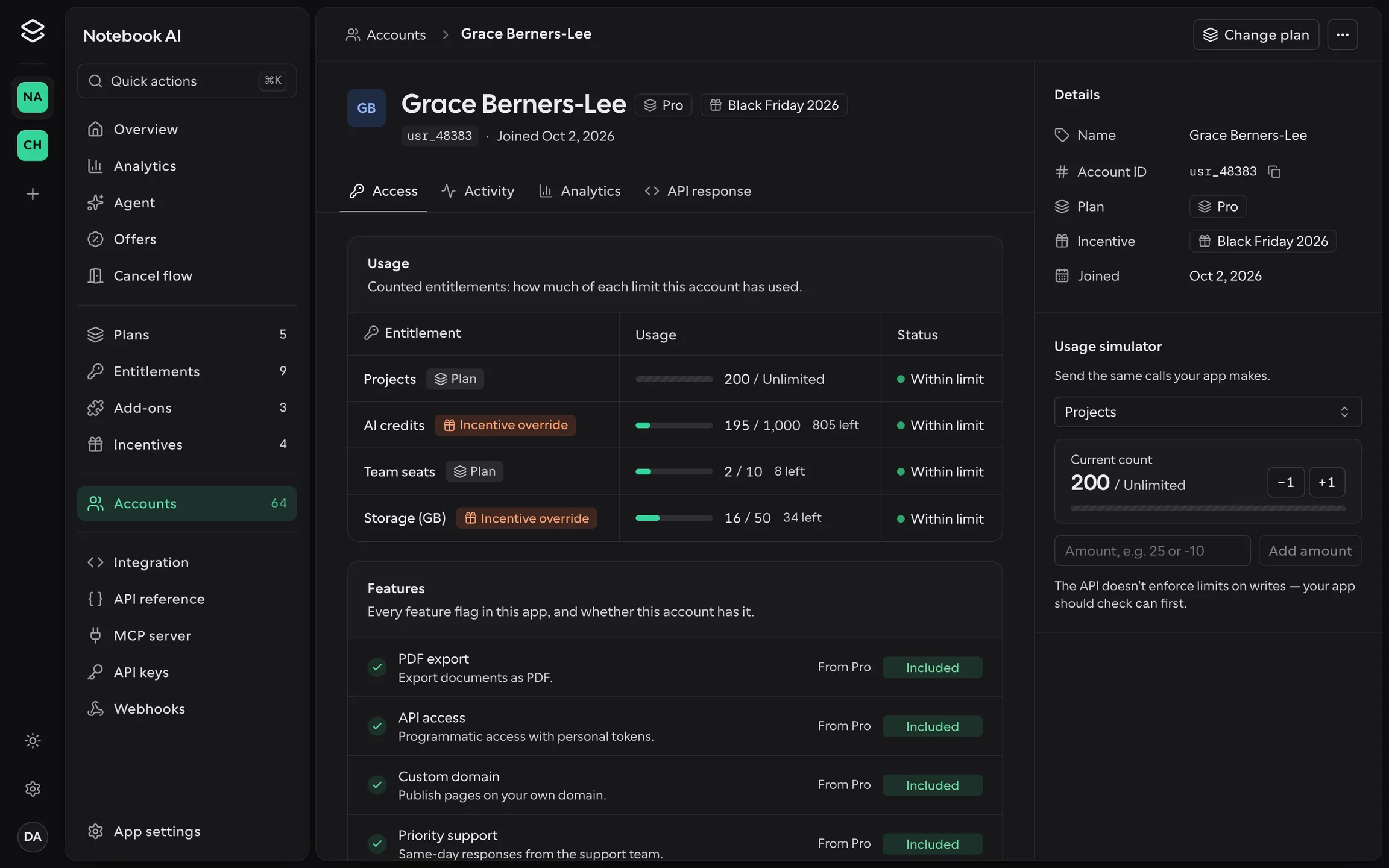The image size is (1389, 868).
Task: Open the API keys page
Action: tap(187, 673)
